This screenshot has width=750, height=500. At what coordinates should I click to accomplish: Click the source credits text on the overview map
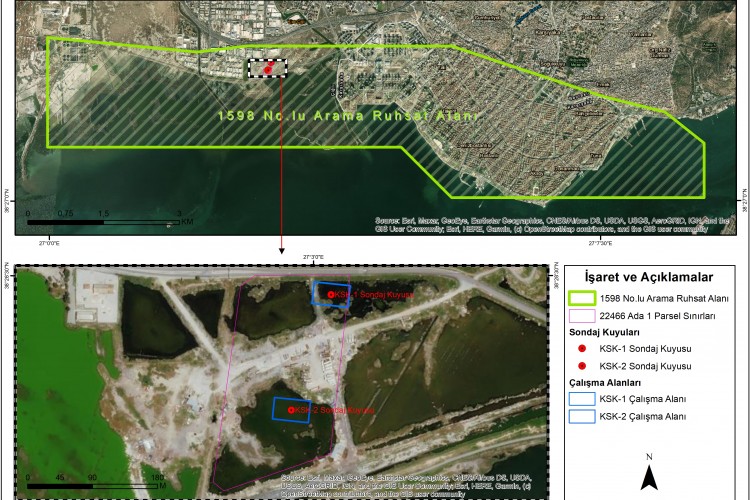click(552, 225)
